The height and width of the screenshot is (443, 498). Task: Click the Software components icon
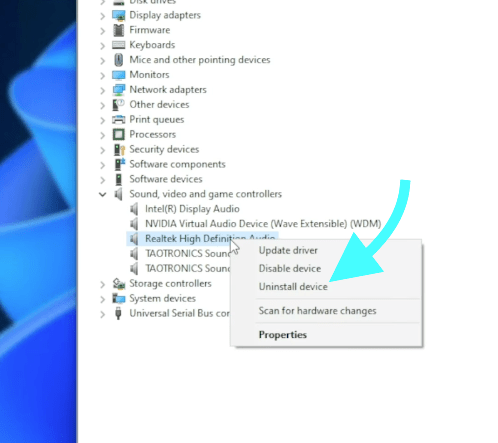[119, 164]
